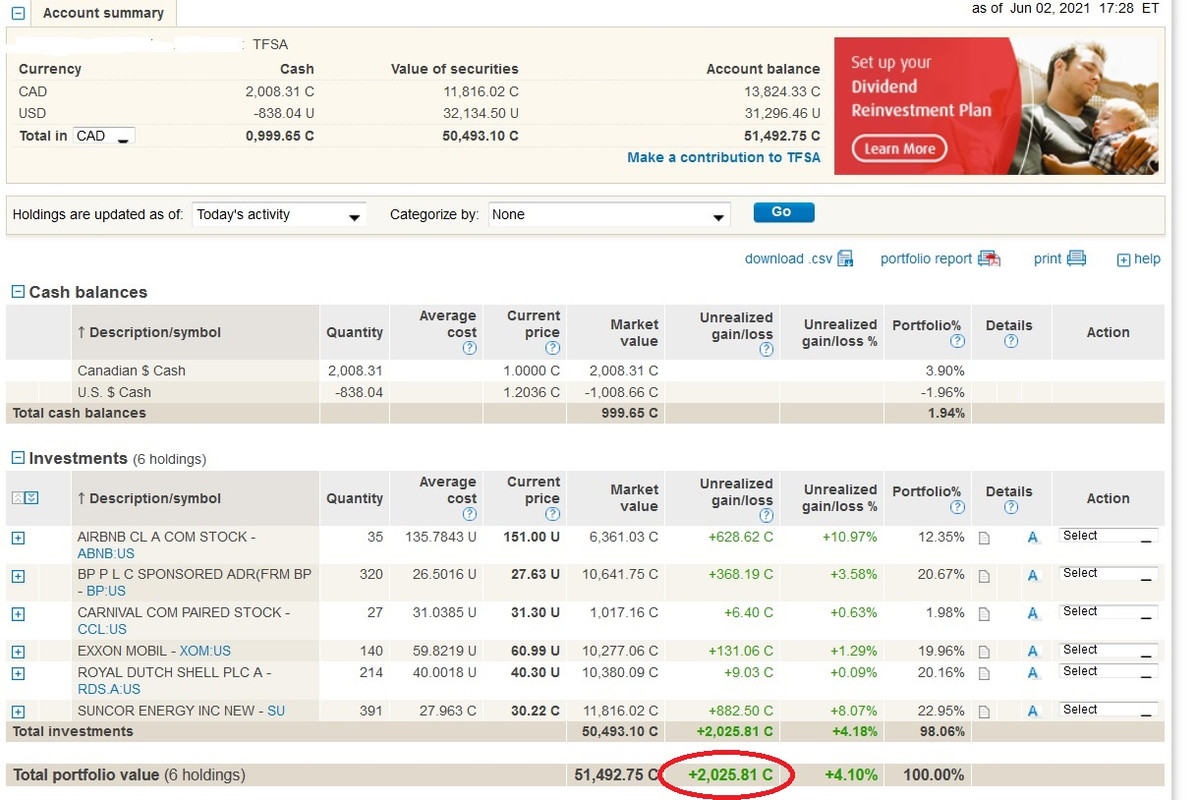1194x800 pixels.
Task: Expand the CARNIVAL holding row
Action: pos(18,614)
